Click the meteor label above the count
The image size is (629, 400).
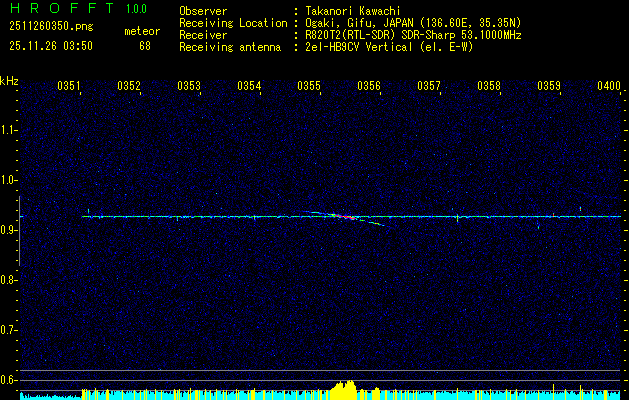[x=142, y=31]
